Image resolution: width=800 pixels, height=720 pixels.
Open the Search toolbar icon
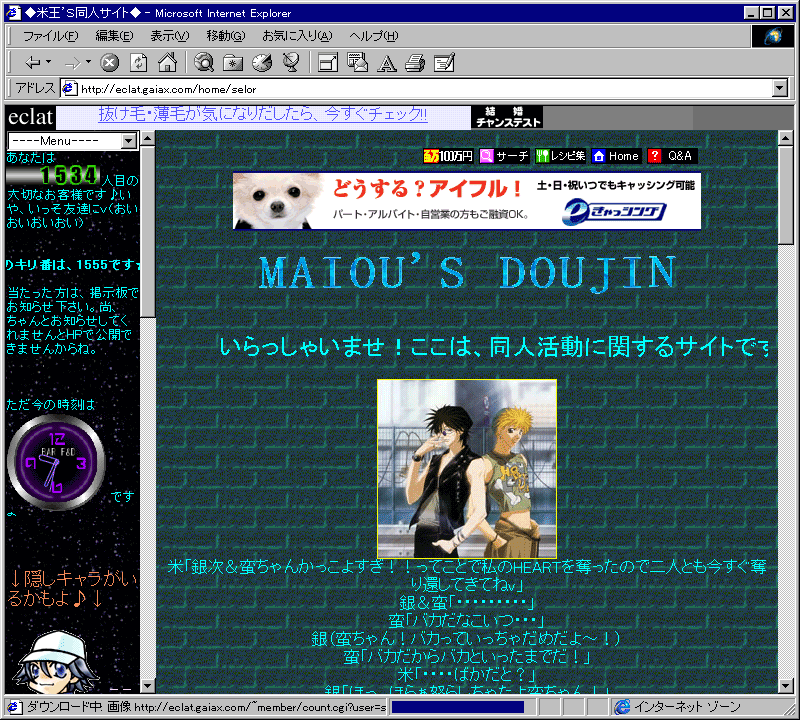tap(204, 63)
